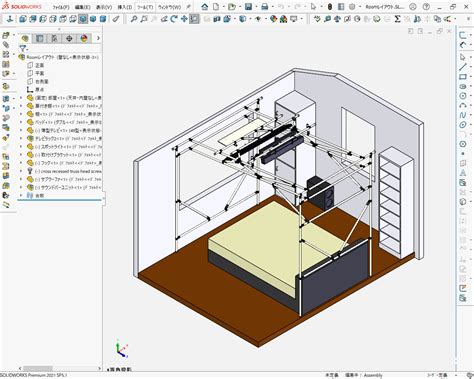474x379 pixels.
Task: Click the Open file icon
Action: pos(232,7)
